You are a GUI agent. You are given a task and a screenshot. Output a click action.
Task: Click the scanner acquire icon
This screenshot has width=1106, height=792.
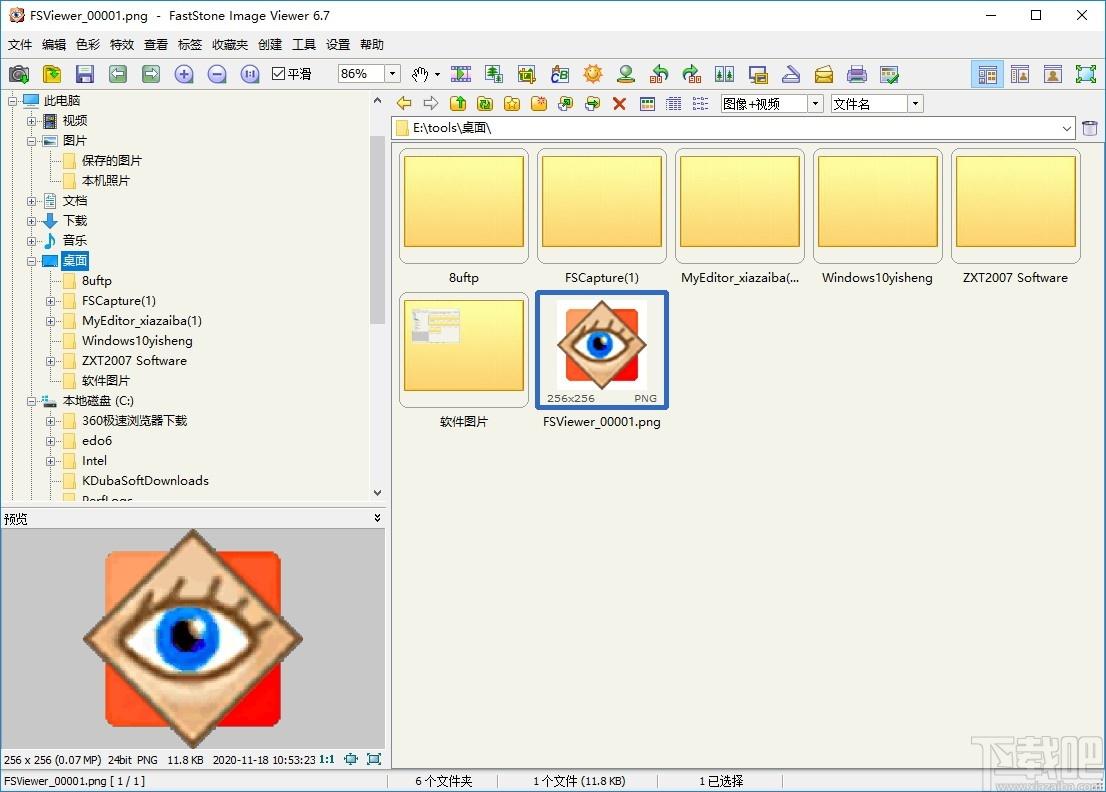point(791,74)
